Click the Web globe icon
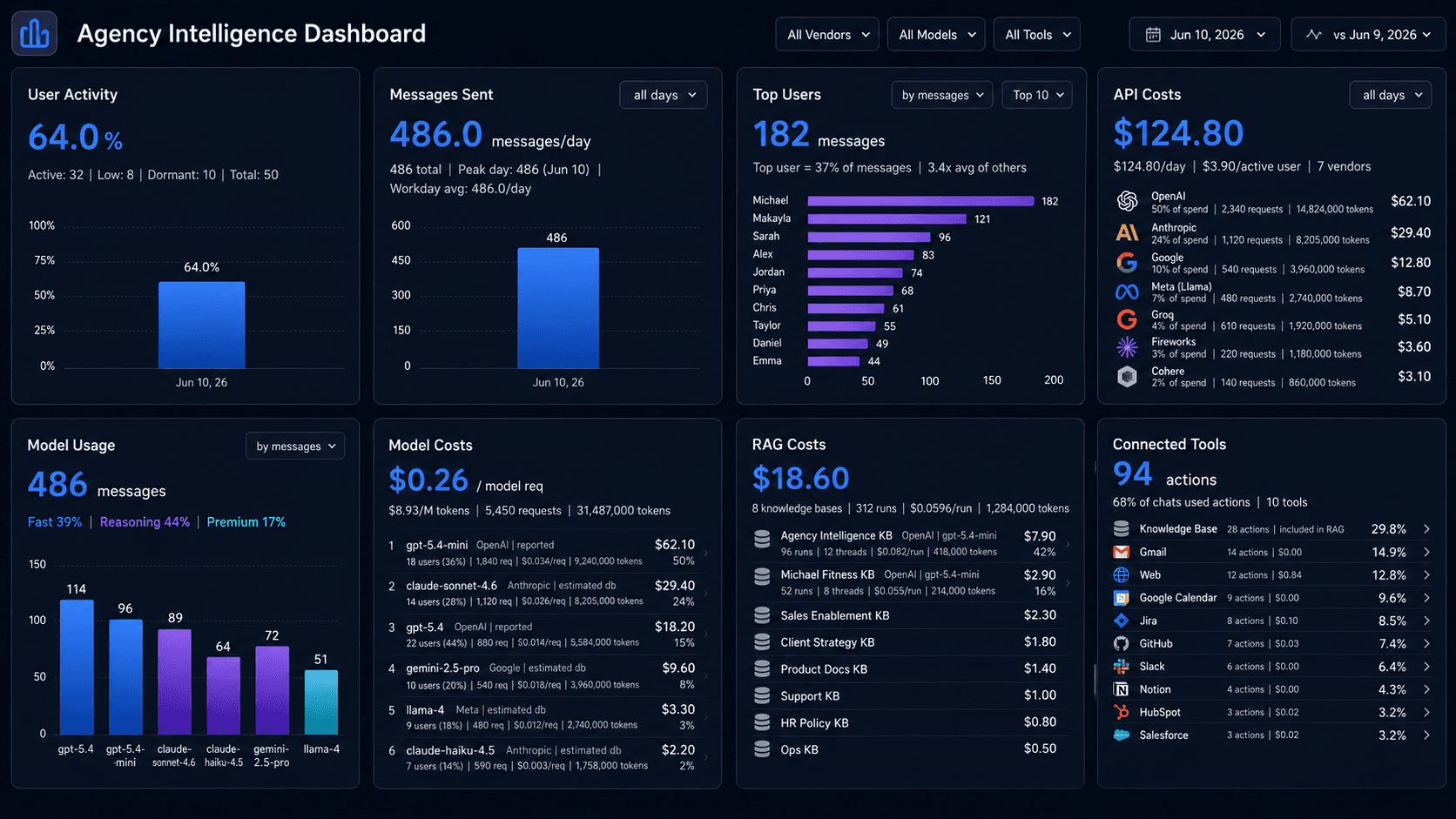Screen dimensions: 1456x819 pyautogui.click(x=1122, y=574)
